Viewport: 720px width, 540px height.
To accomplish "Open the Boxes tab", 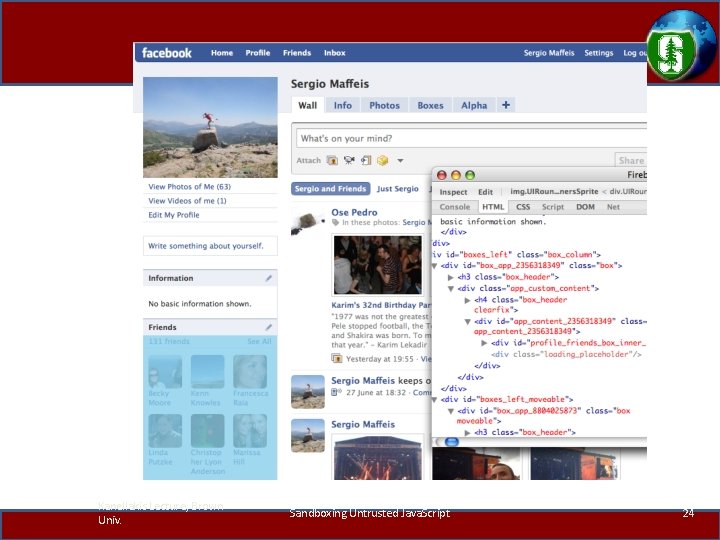I will 430,105.
